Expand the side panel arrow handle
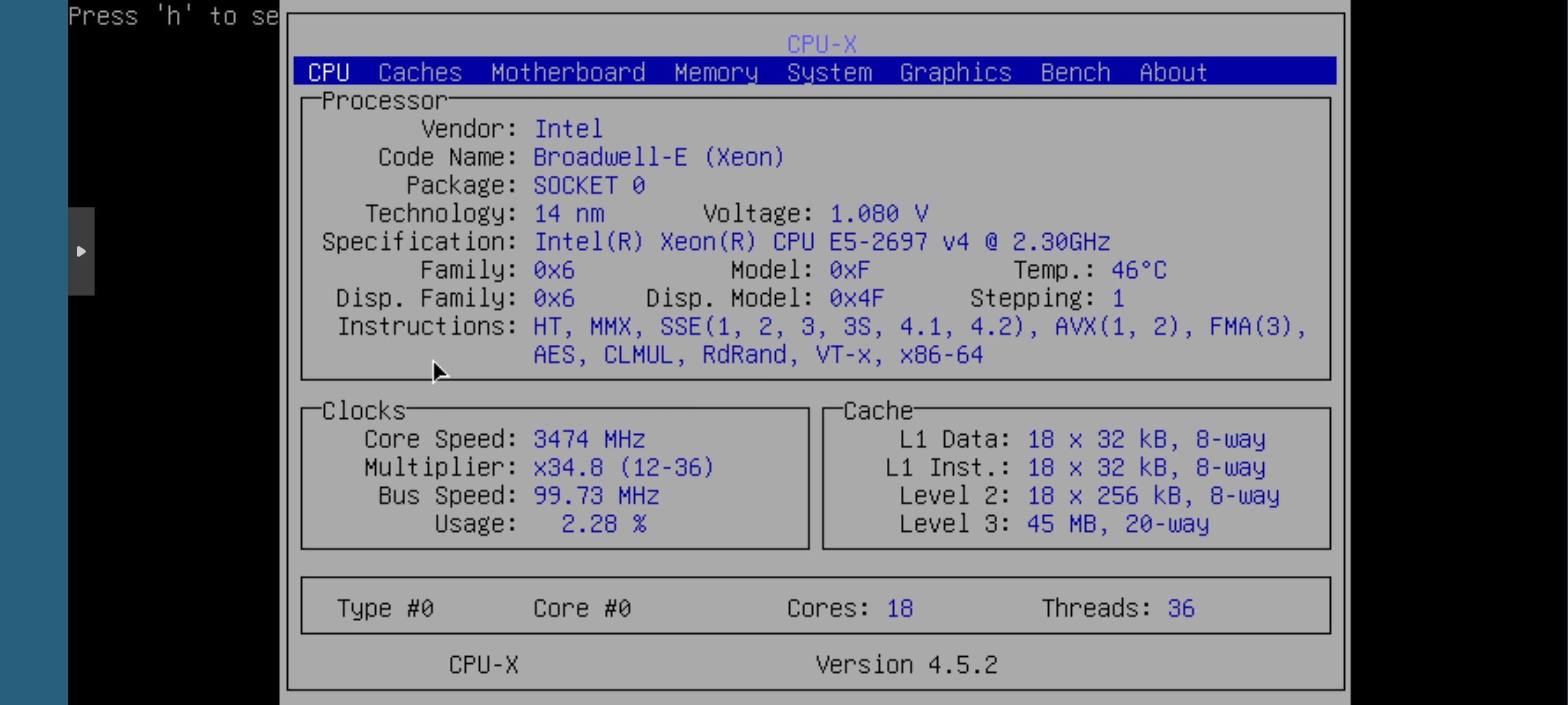The width and height of the screenshot is (1568, 705). coord(81,251)
